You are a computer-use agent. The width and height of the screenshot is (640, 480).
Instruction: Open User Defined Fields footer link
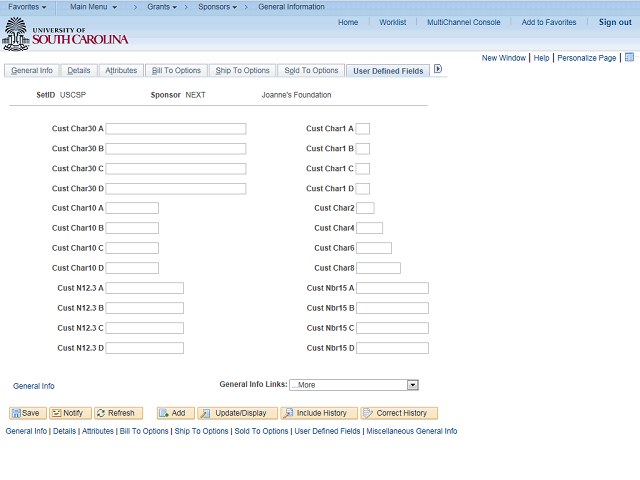coord(327,431)
